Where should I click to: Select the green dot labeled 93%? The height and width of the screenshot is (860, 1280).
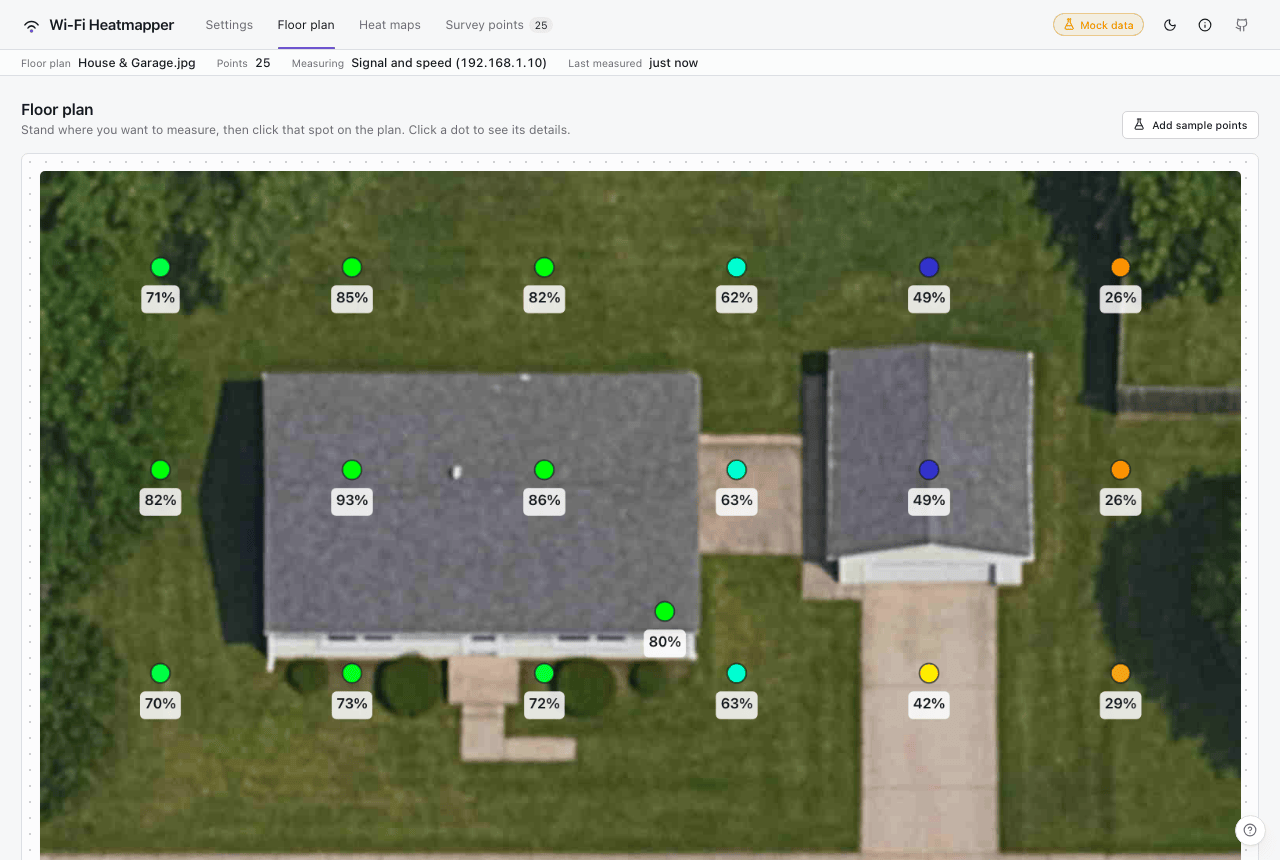pos(352,470)
